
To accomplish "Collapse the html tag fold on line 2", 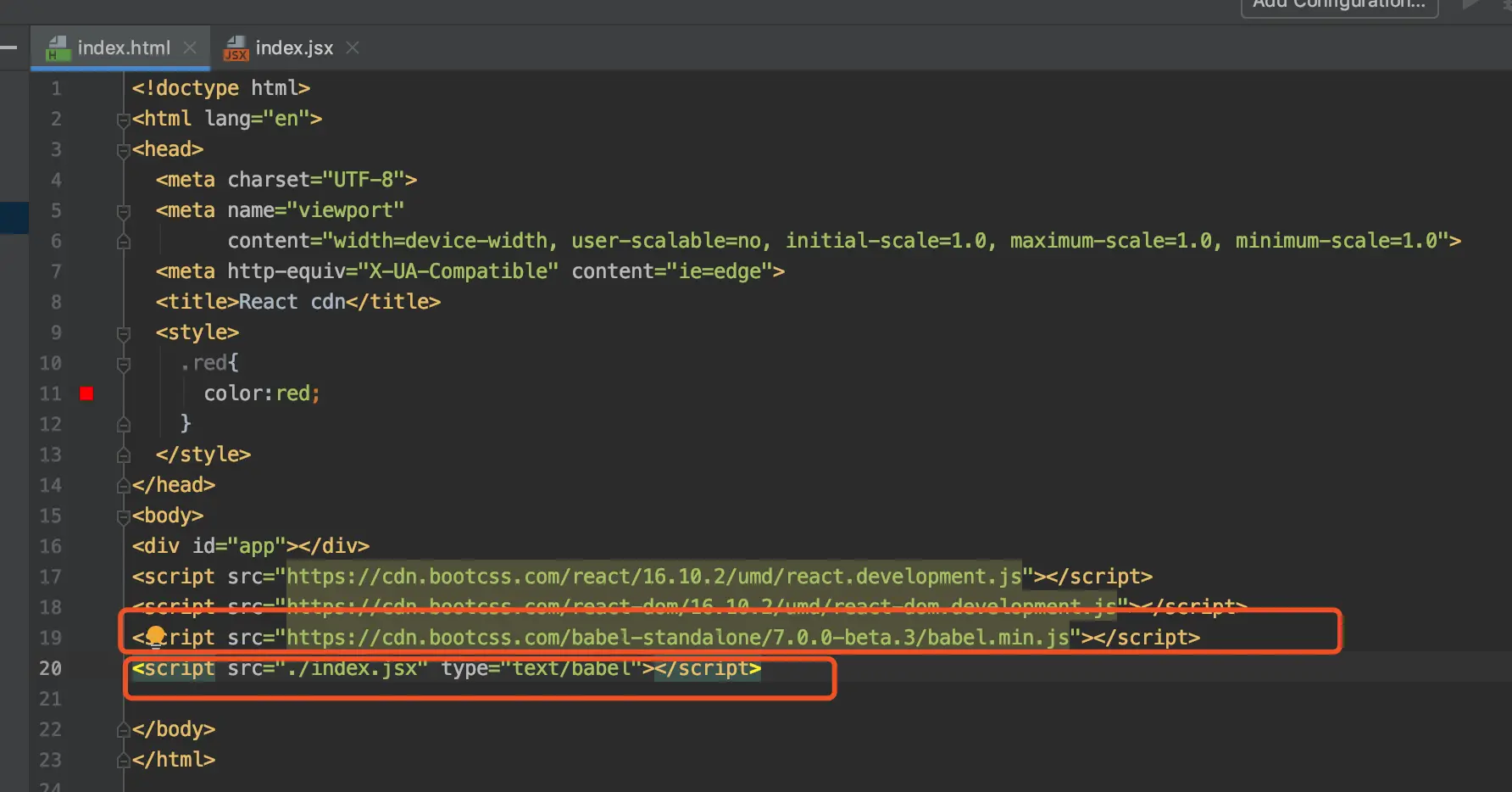I will click(124, 120).
